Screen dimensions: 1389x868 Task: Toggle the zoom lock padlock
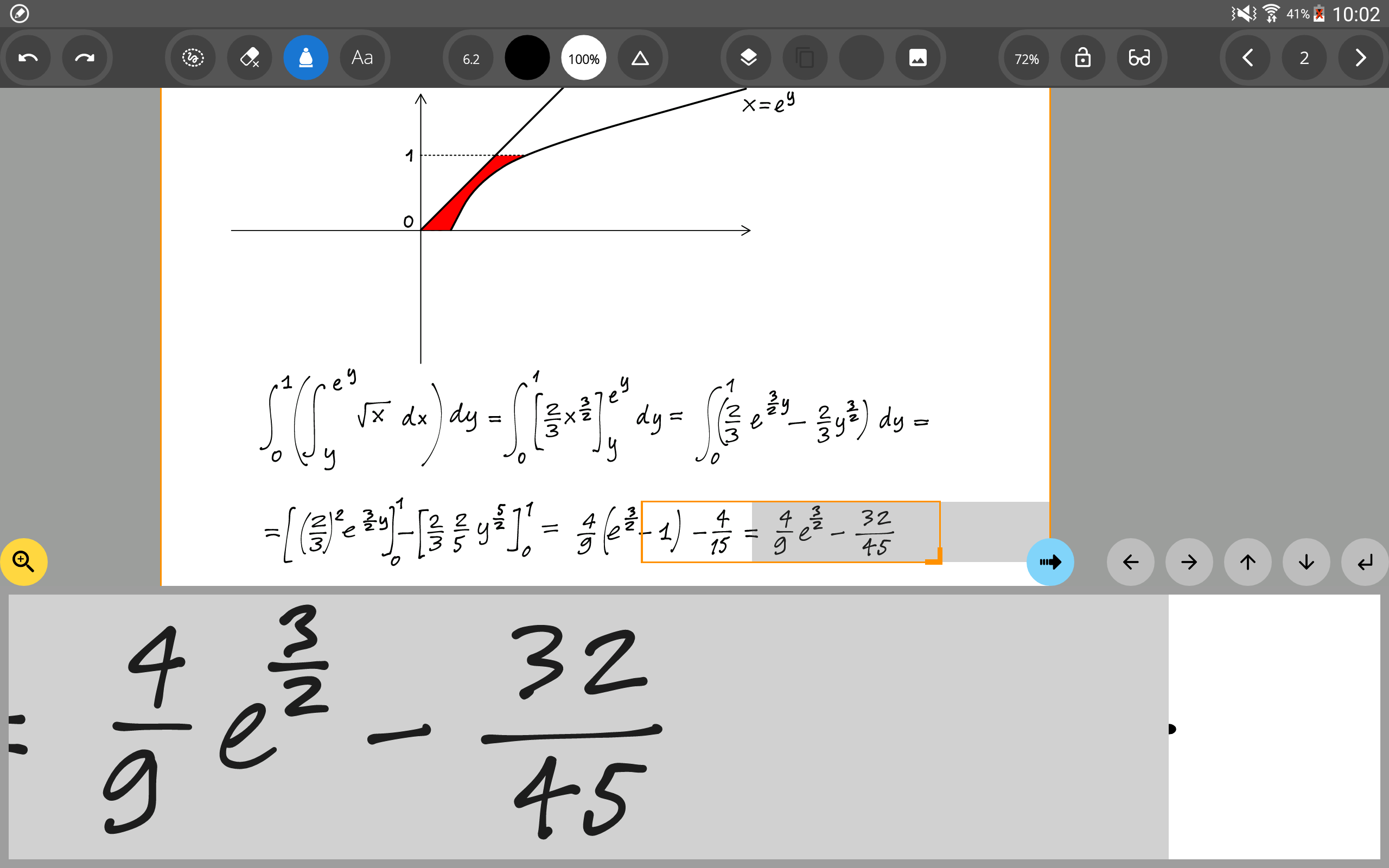coord(1083,58)
